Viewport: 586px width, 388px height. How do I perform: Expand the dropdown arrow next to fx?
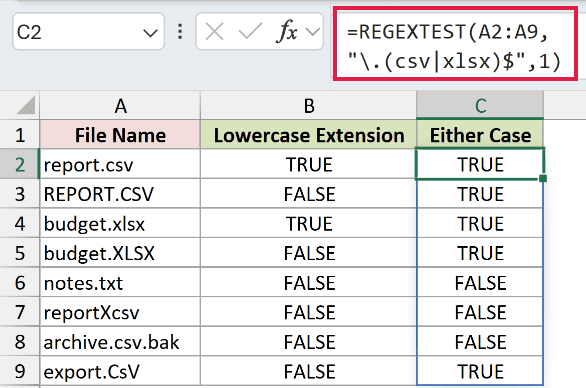[313, 32]
